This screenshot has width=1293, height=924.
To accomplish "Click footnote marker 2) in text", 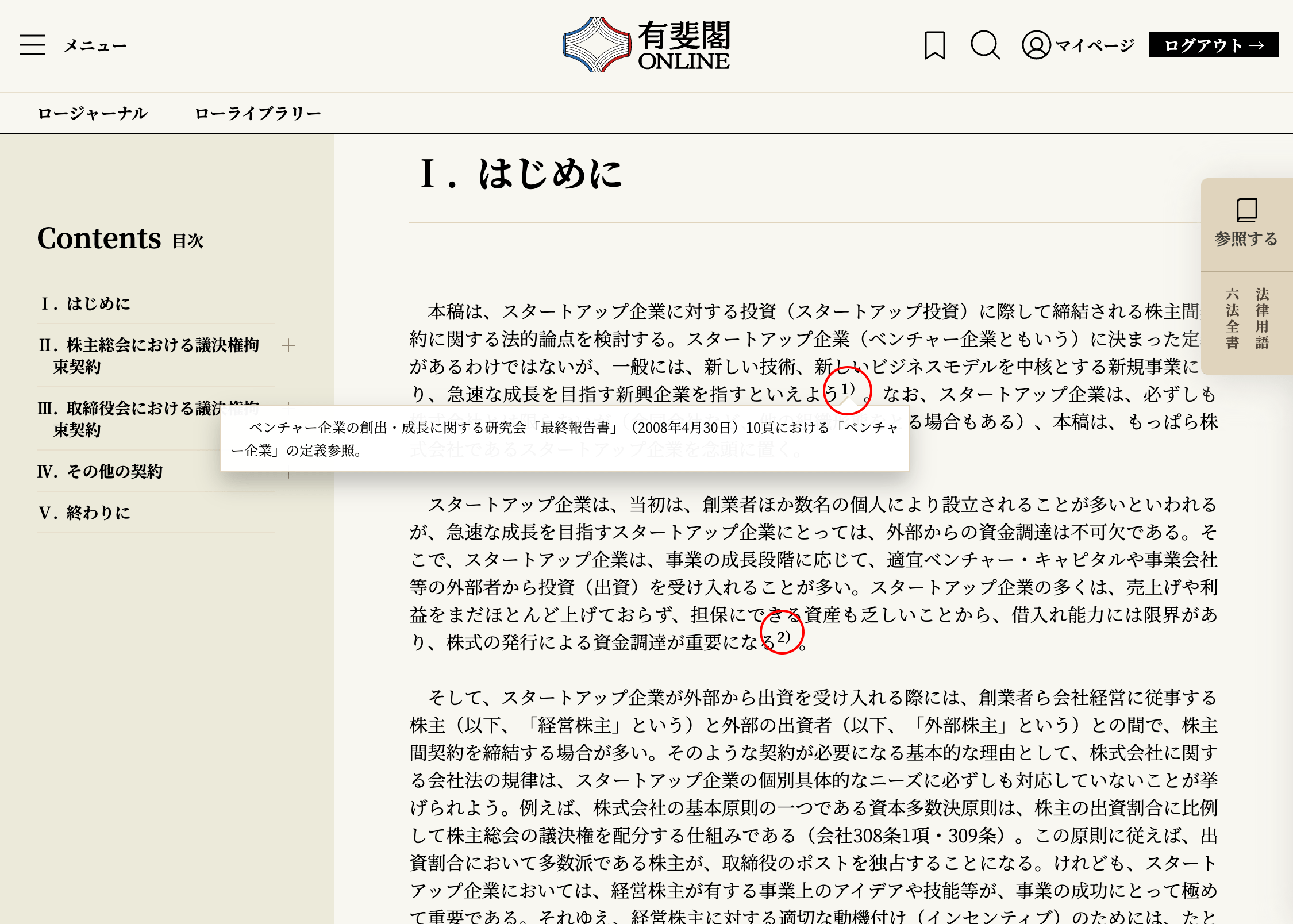I will (783, 637).
